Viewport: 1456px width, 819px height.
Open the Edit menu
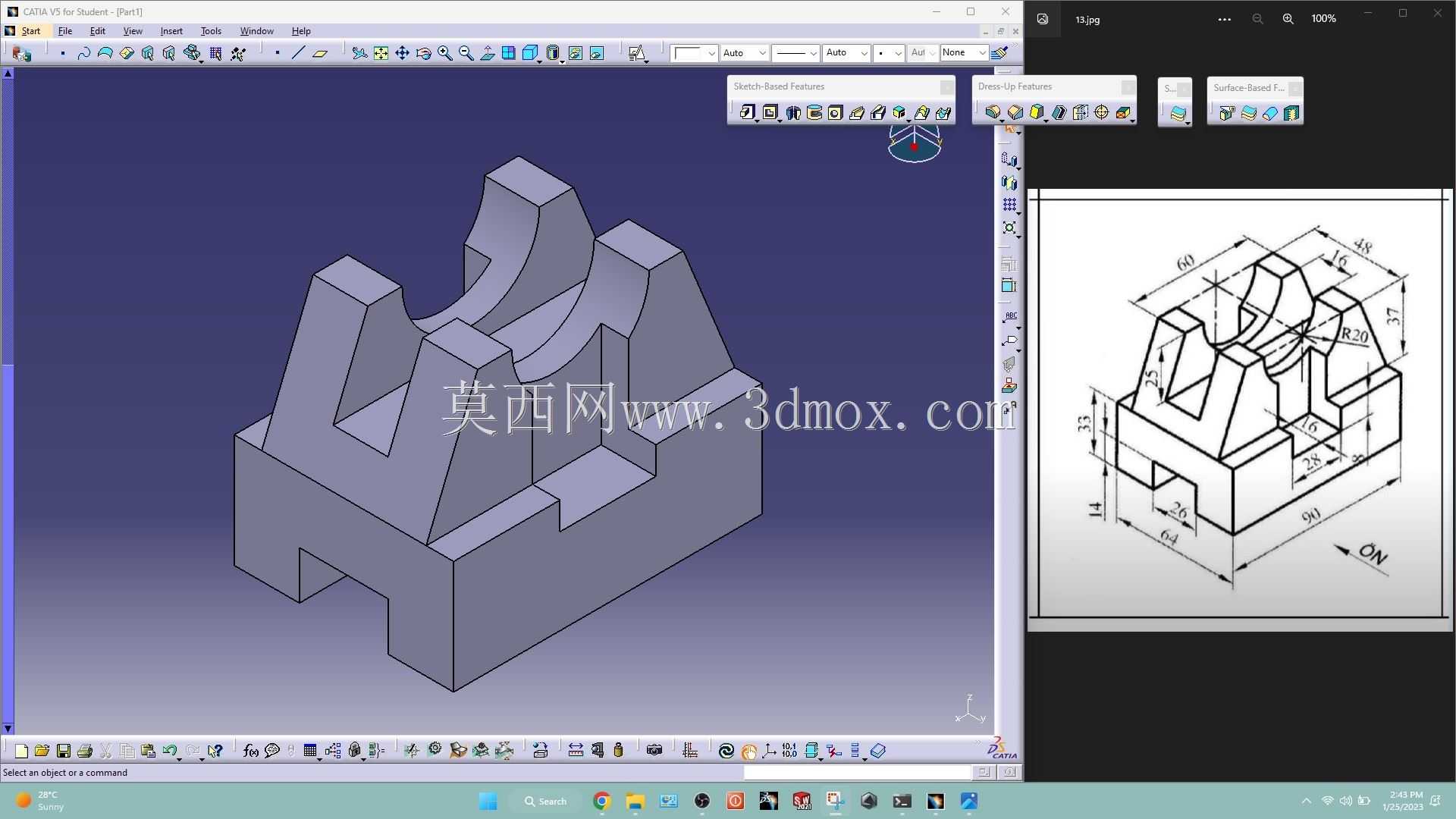pyautogui.click(x=98, y=31)
